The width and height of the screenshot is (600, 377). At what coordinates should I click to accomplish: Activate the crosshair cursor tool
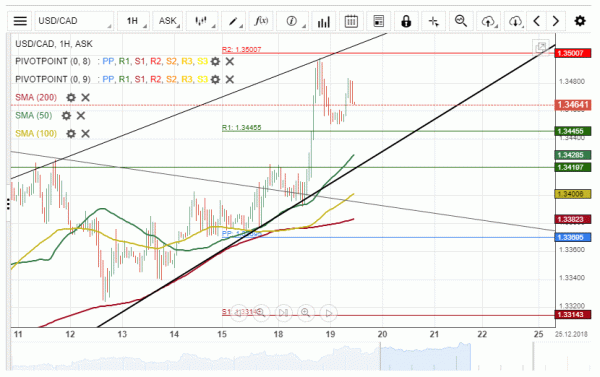[x=434, y=21]
